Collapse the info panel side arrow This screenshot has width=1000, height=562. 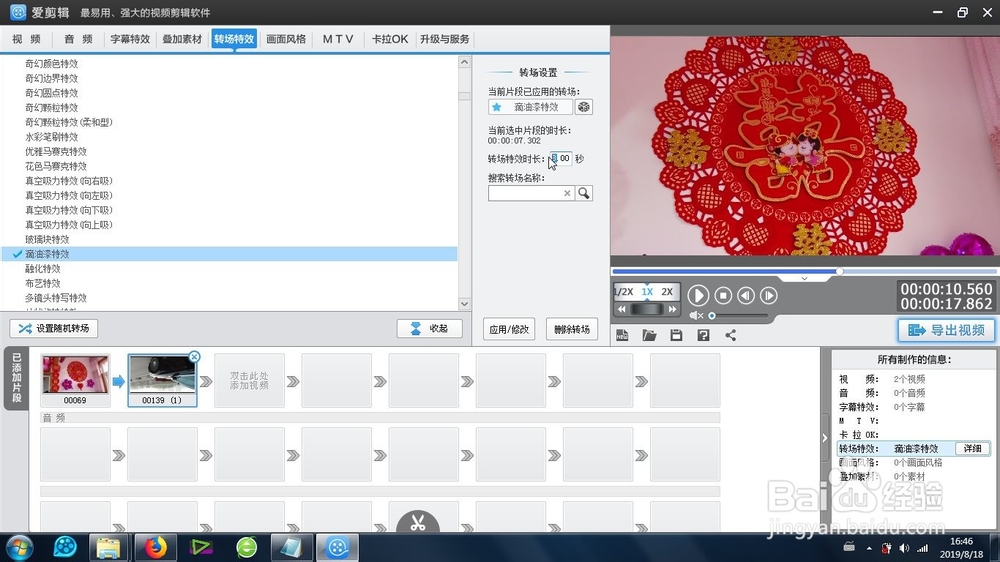pos(825,438)
